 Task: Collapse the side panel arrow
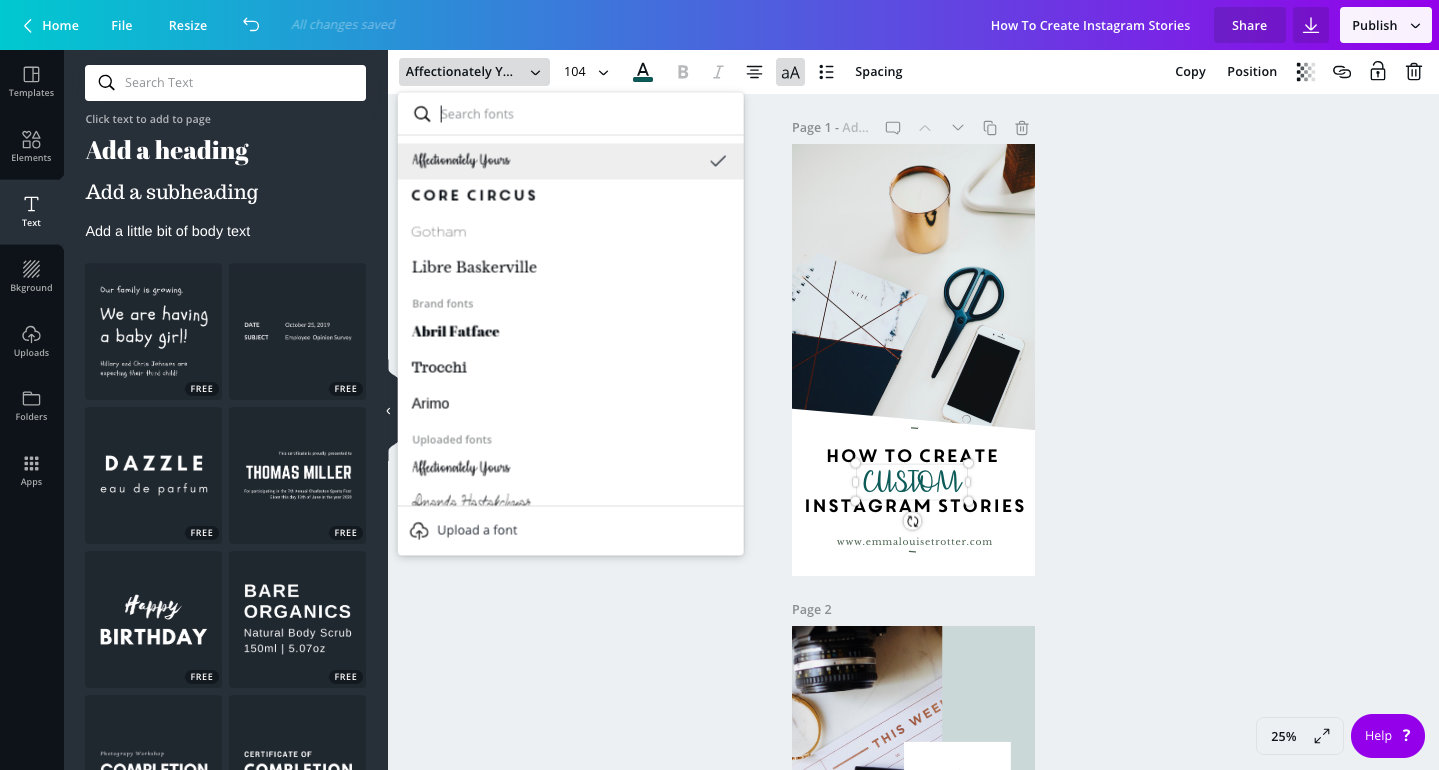[x=388, y=411]
